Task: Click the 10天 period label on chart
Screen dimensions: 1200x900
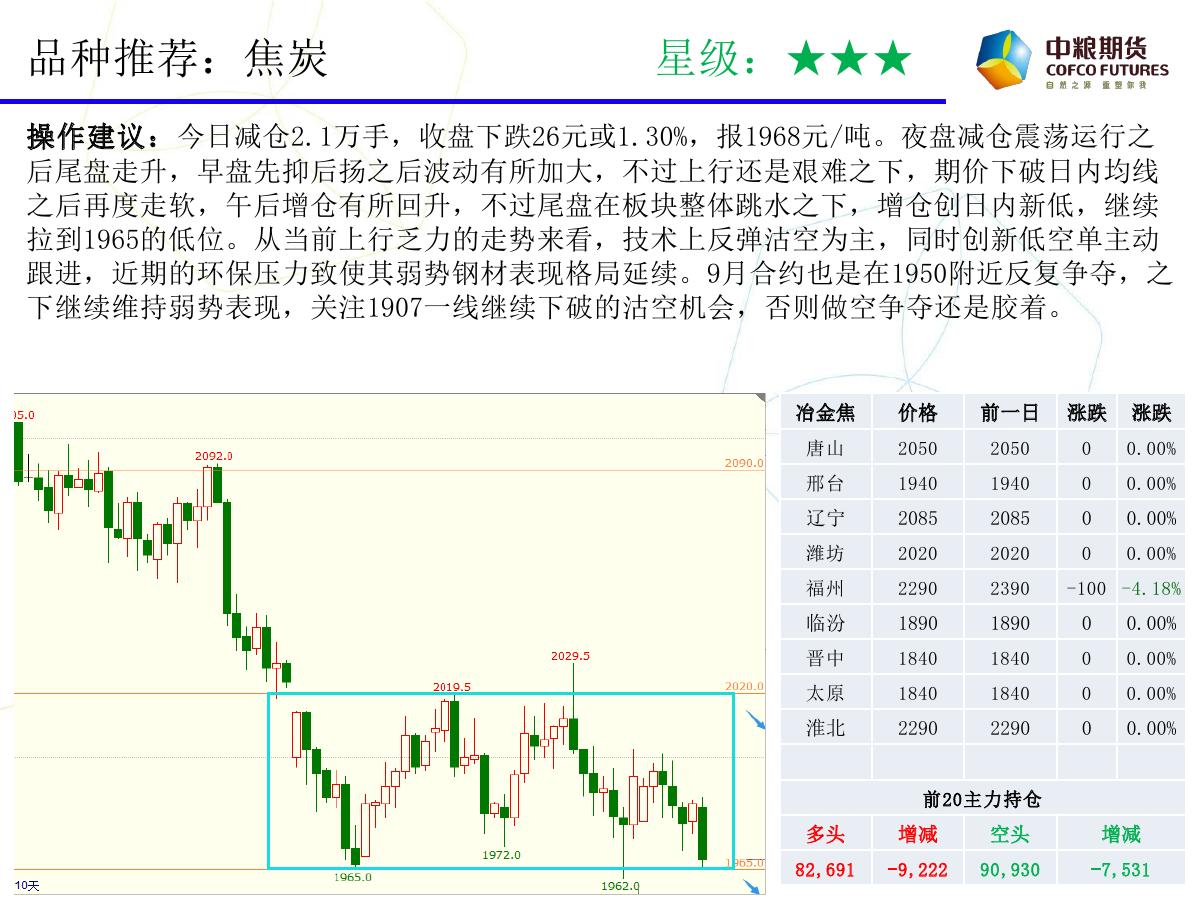Action: pyautogui.click(x=27, y=886)
